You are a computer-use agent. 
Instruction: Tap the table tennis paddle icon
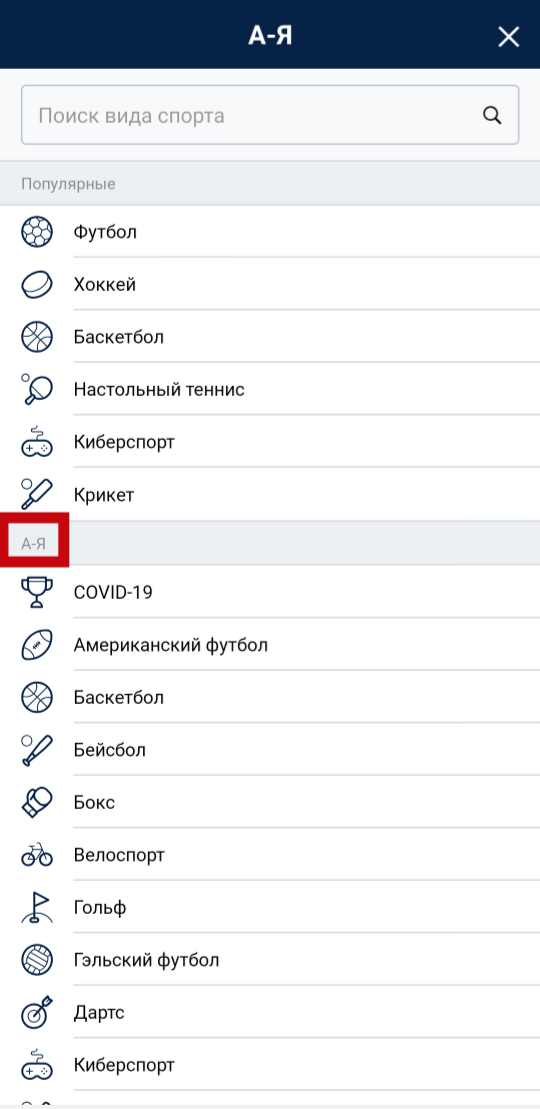point(37,389)
